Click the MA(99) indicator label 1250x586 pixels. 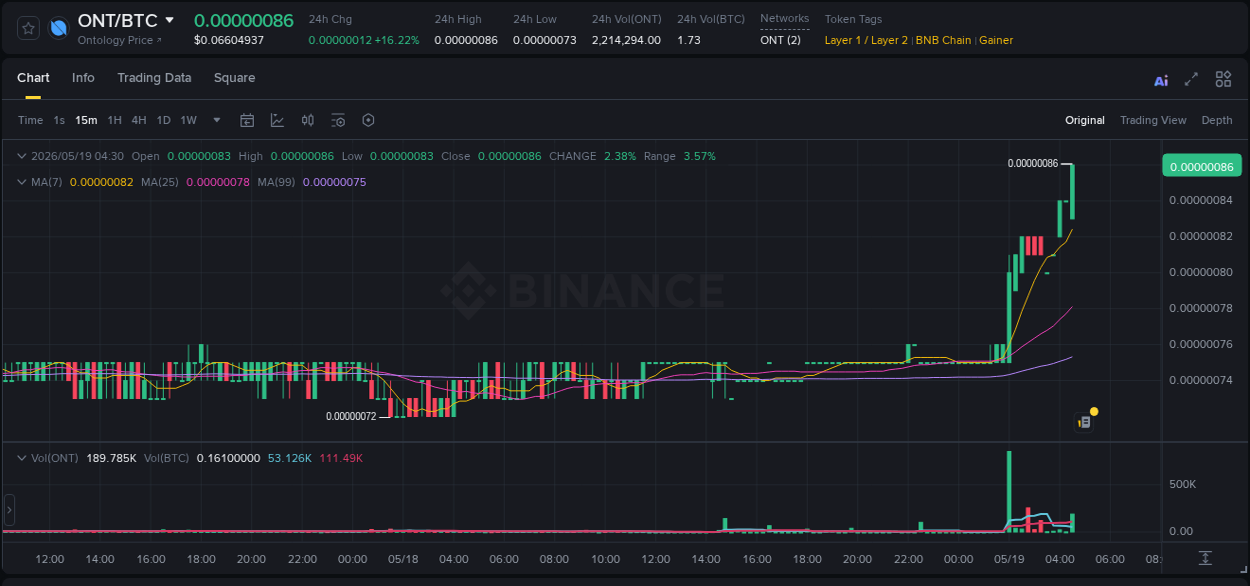tap(276, 182)
